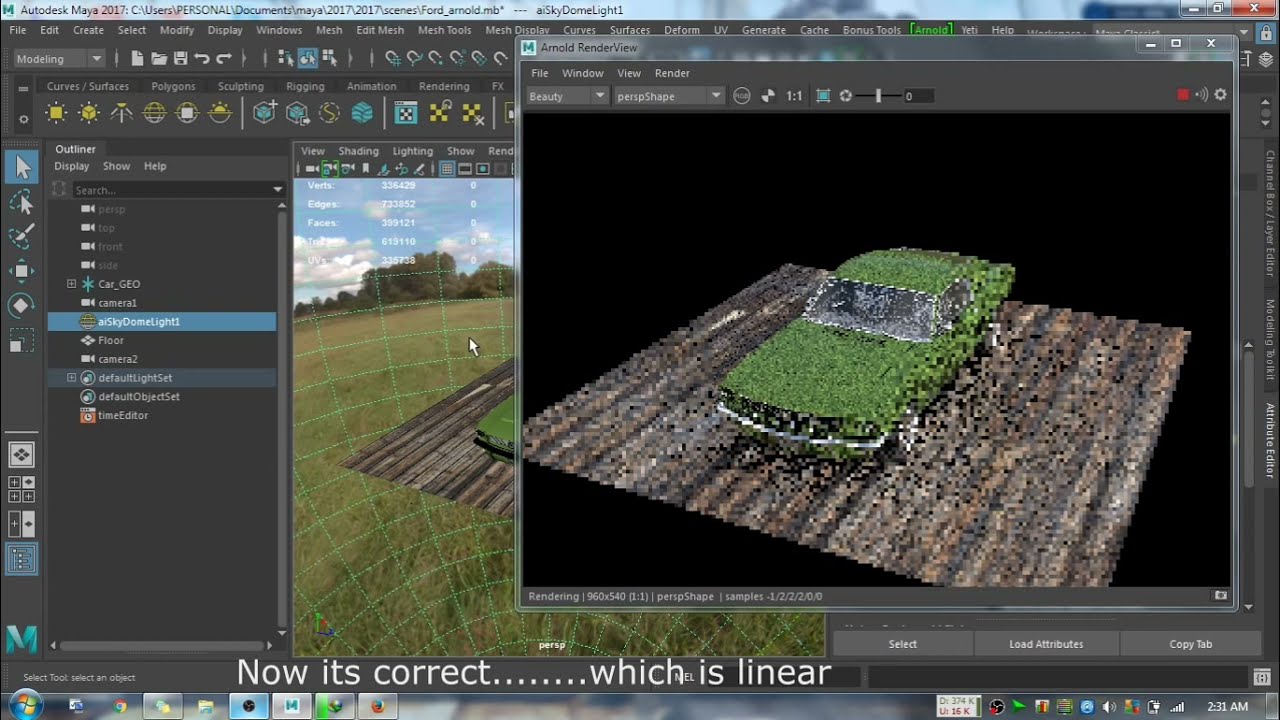
Task: Create Arnold stand-in shelf icon
Action: [265, 113]
